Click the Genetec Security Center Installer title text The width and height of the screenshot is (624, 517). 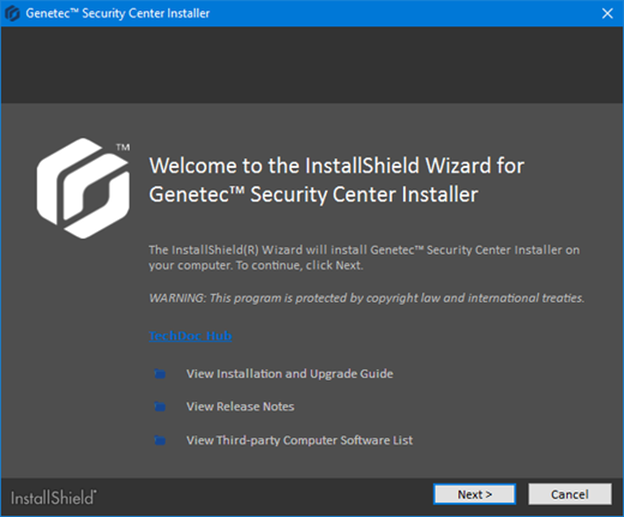(x=118, y=13)
